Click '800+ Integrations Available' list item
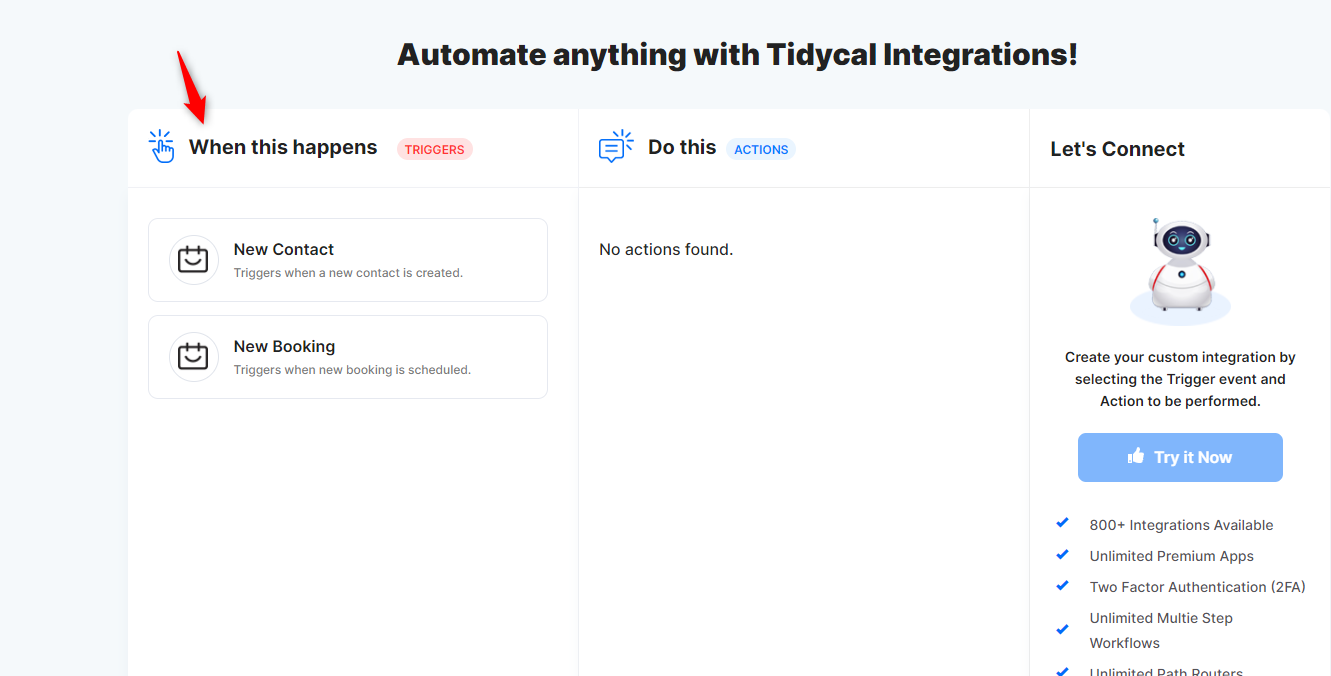Image resolution: width=1331 pixels, height=676 pixels. point(1181,525)
